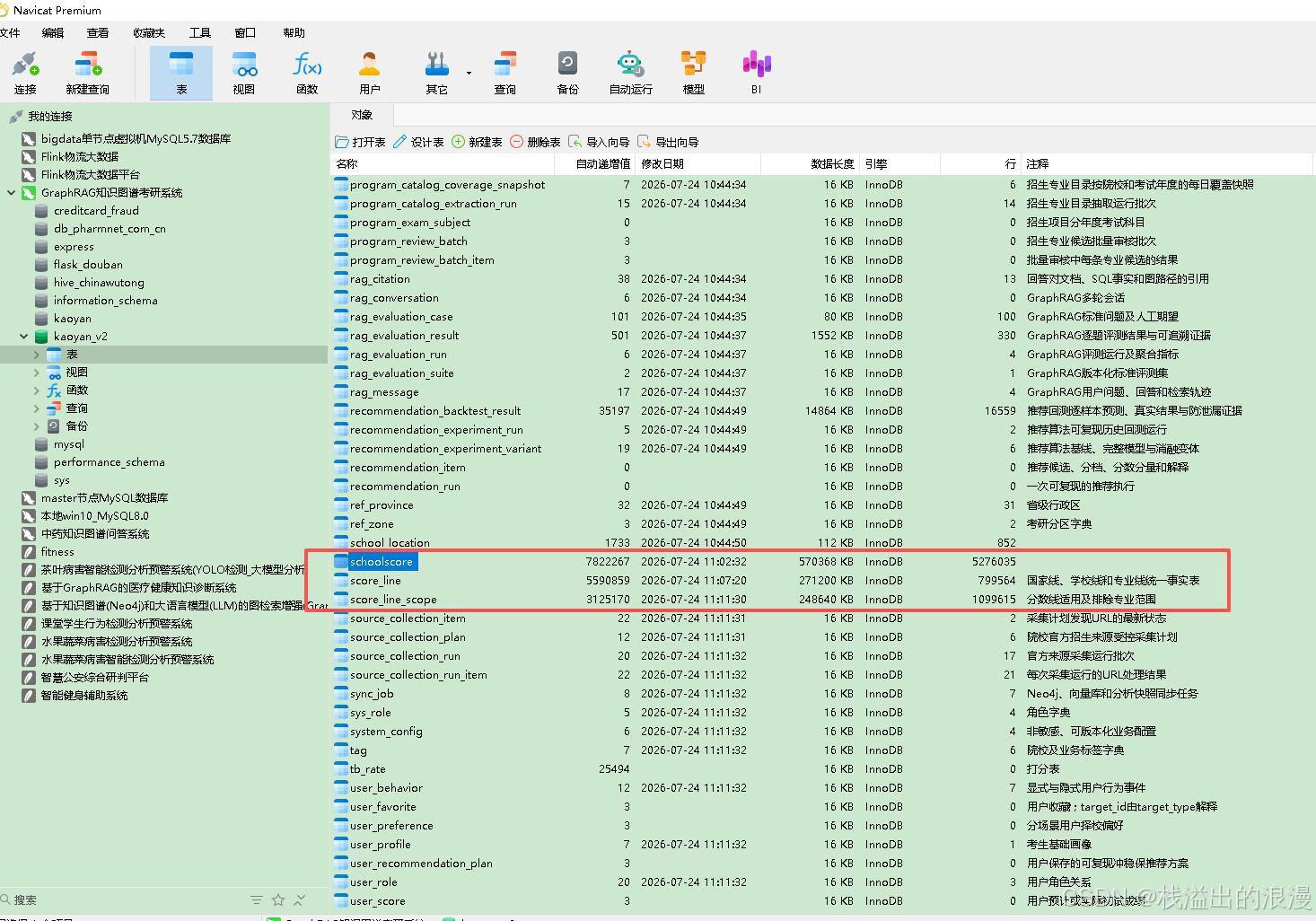Select the fitness connection icon
Image resolution: width=1316 pixels, height=921 pixels.
(x=28, y=552)
